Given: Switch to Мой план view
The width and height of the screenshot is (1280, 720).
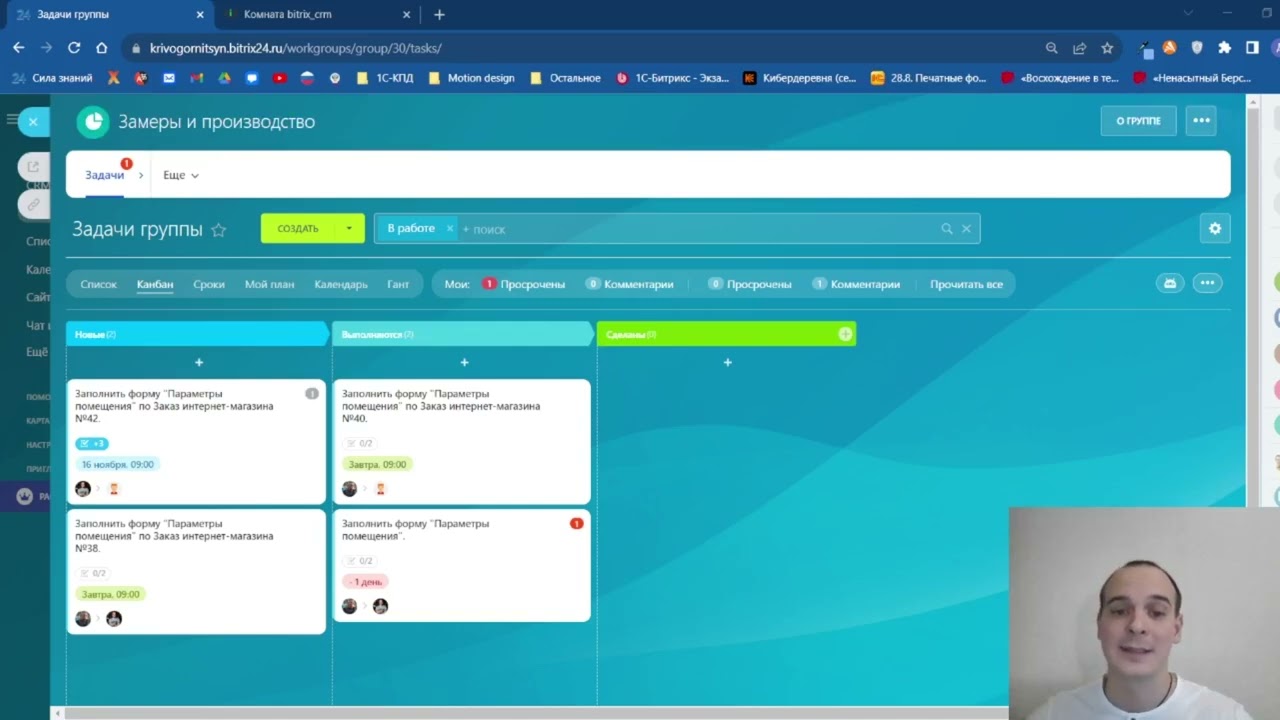Looking at the screenshot, I should (x=269, y=284).
